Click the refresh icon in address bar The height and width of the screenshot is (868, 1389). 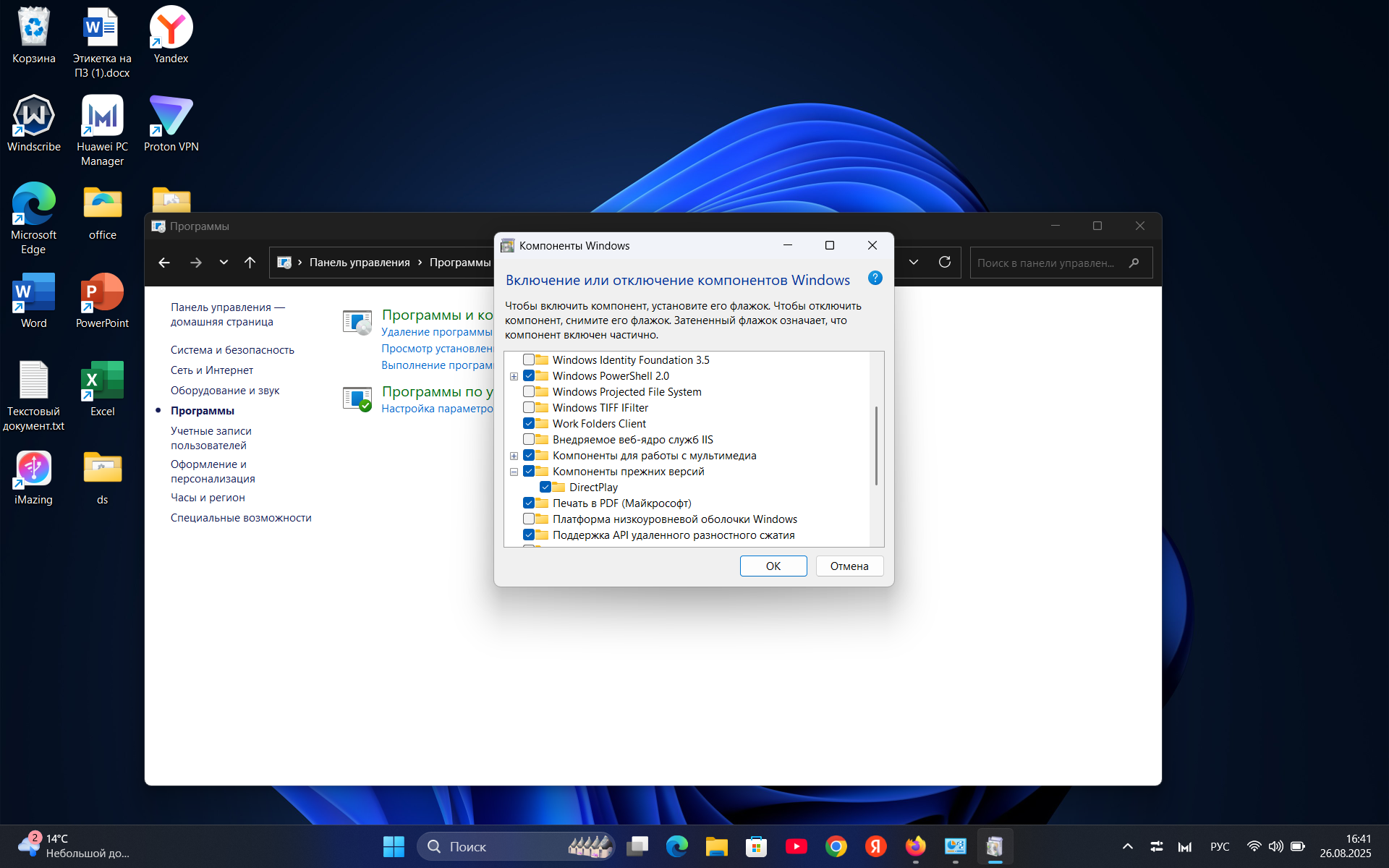(944, 263)
